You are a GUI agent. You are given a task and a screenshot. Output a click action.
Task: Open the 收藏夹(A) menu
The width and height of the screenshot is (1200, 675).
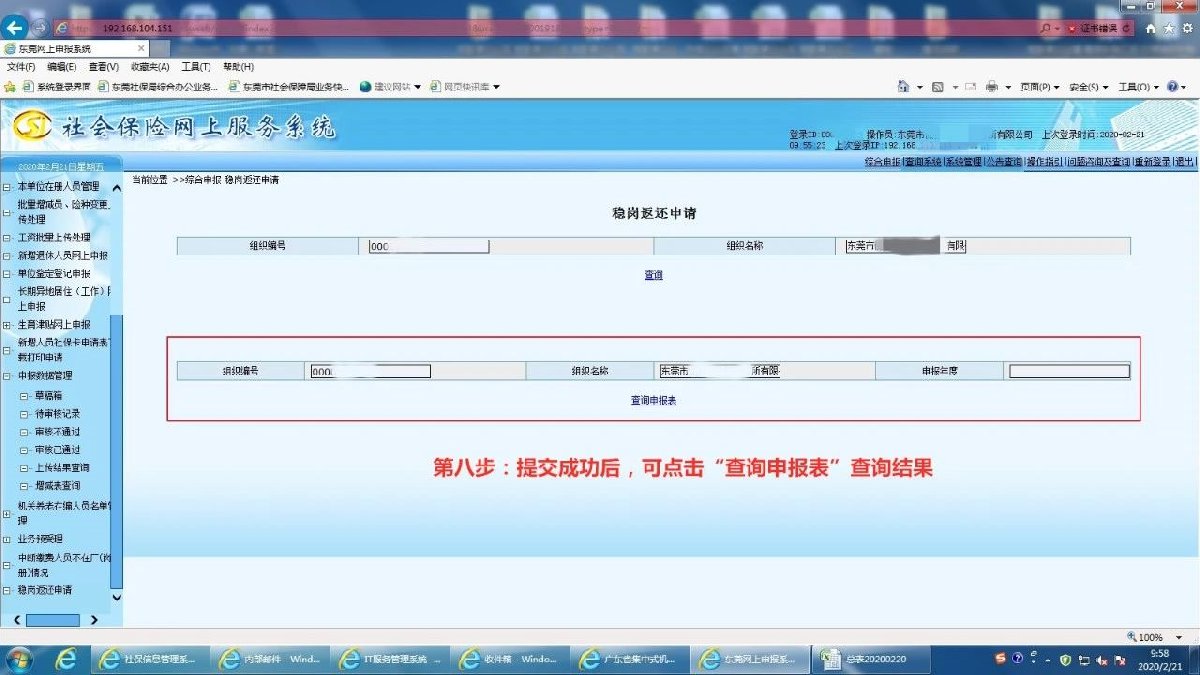149,67
